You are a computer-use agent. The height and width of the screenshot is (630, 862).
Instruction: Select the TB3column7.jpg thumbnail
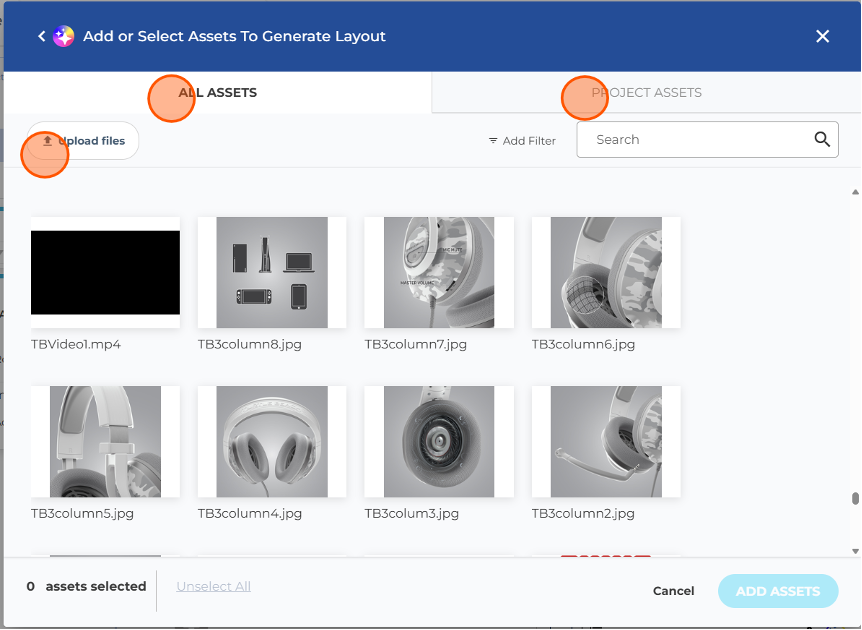point(439,273)
